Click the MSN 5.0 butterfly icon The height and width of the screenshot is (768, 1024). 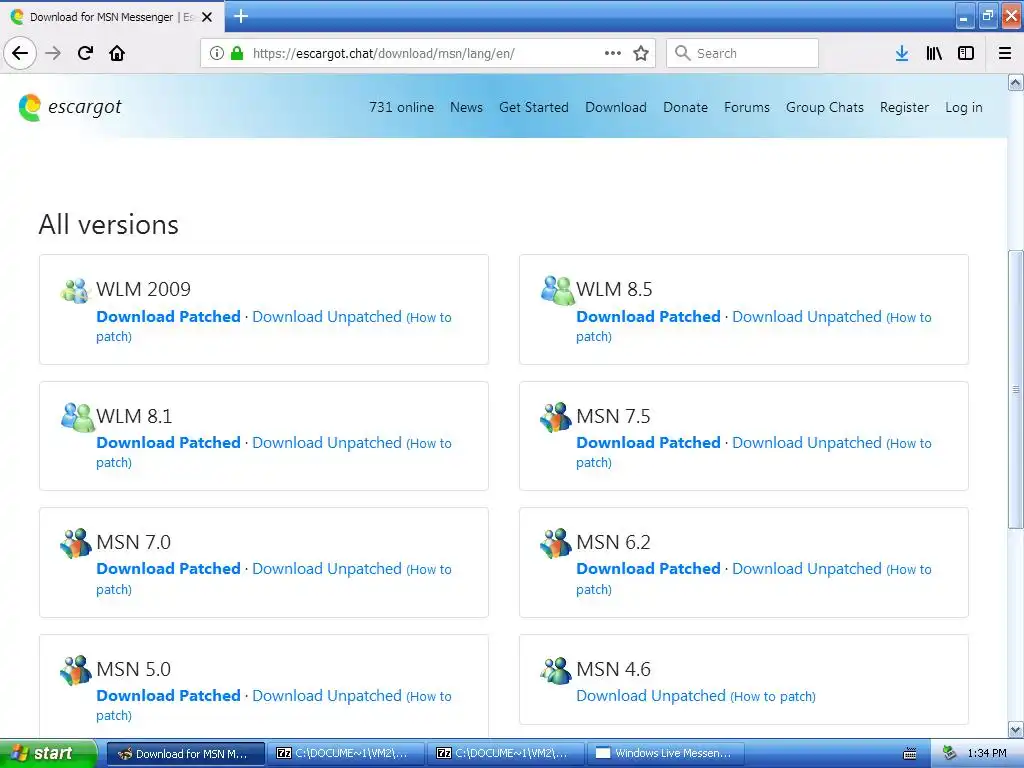coord(76,670)
